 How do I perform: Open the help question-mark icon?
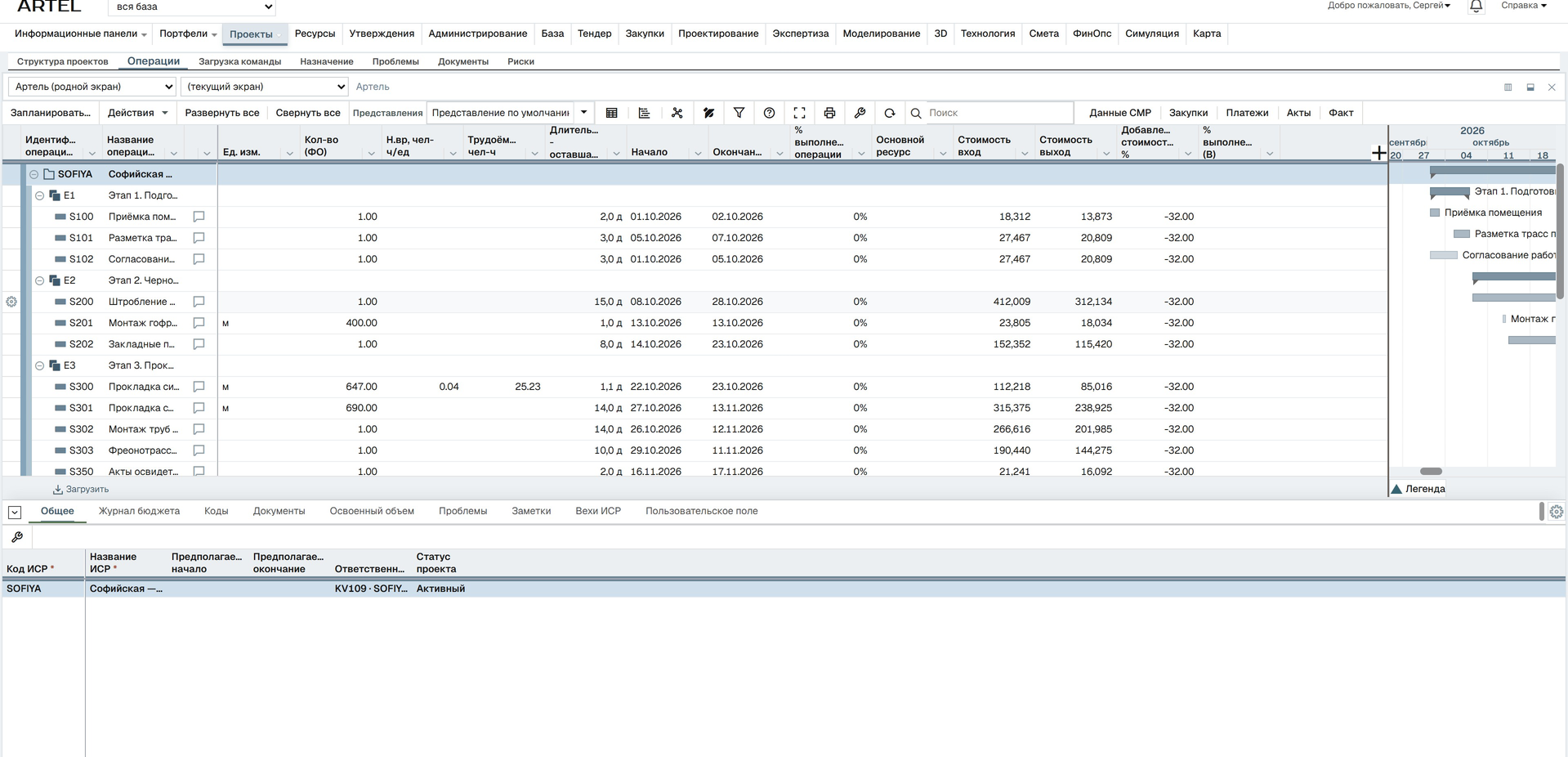click(x=769, y=113)
